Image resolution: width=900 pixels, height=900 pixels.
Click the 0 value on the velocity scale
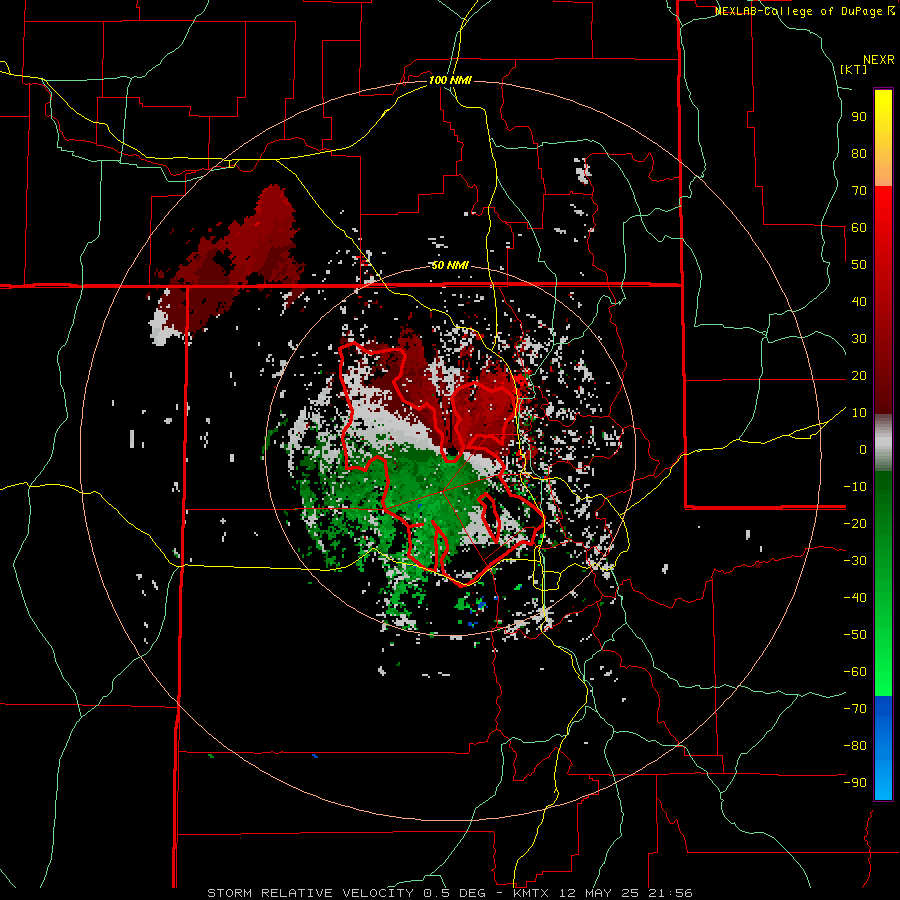click(863, 450)
